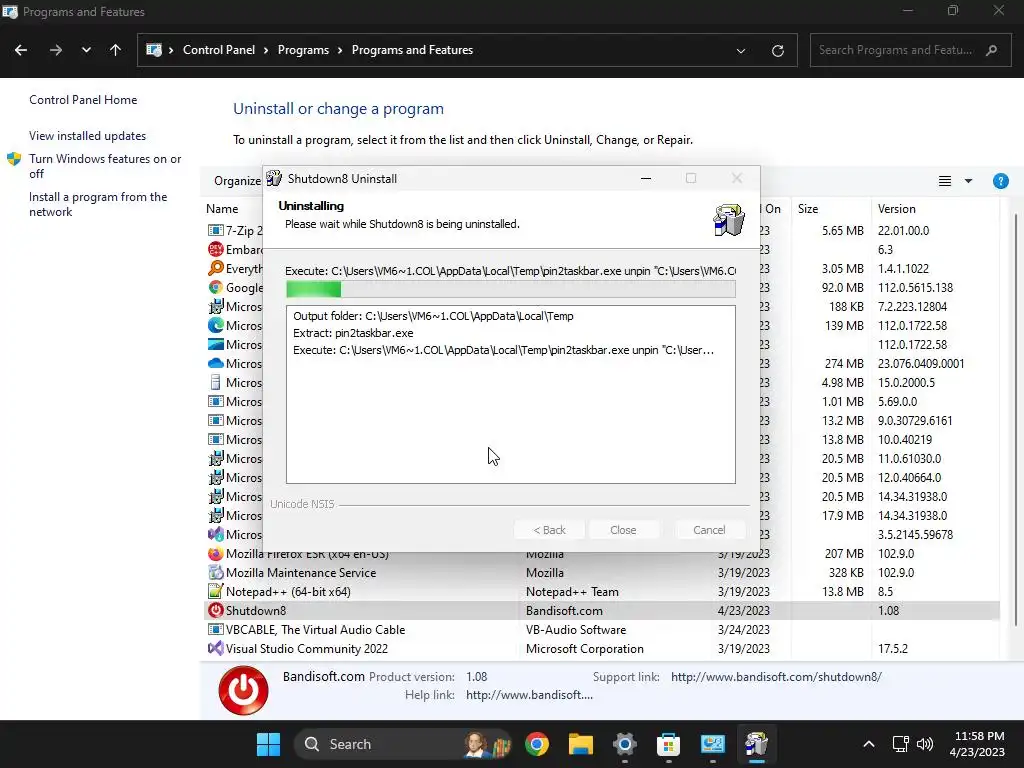Click the volume speaker tray icon
The image size is (1024, 768).
(x=925, y=744)
